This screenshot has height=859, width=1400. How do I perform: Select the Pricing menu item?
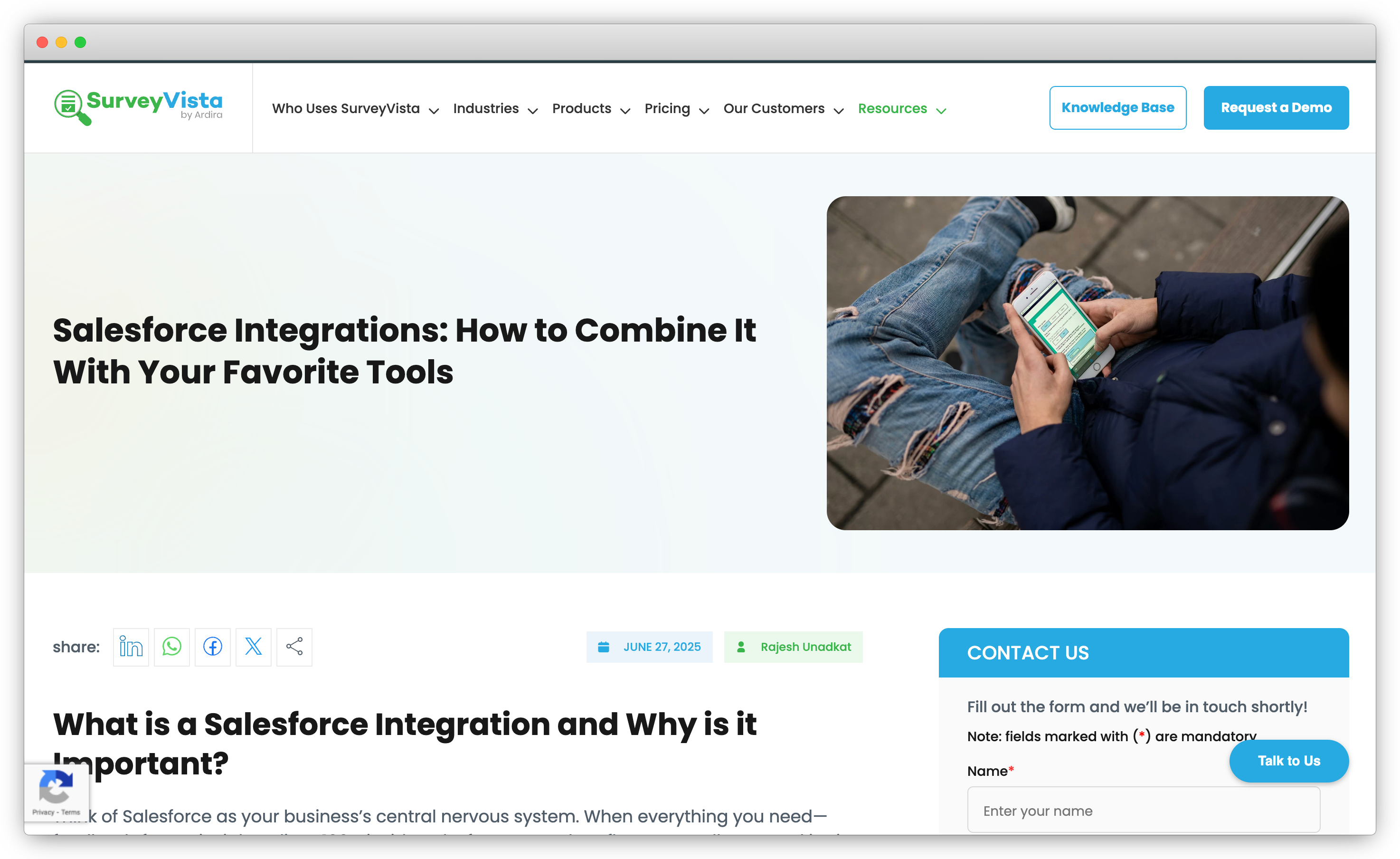[668, 108]
